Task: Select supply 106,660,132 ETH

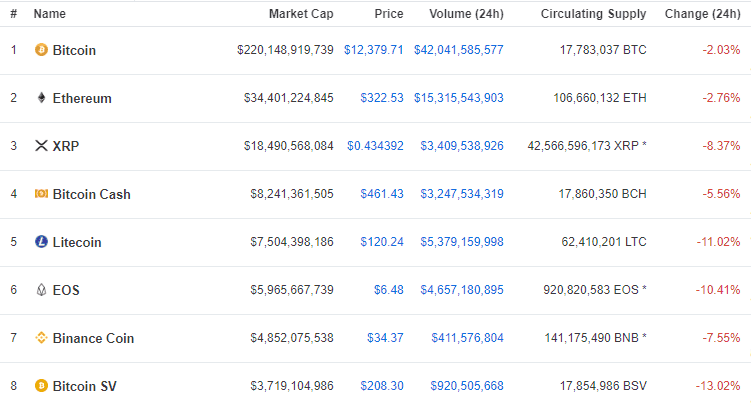Action: pos(600,98)
